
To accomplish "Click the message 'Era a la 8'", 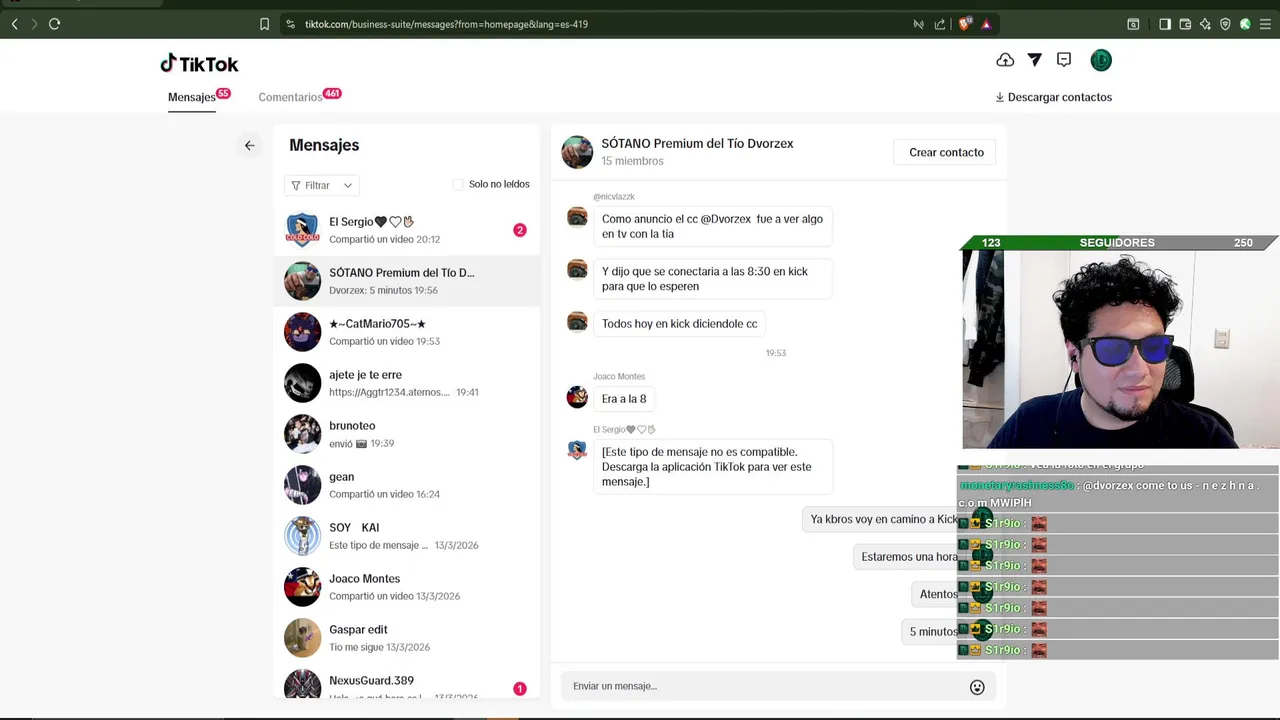I will click(x=624, y=399).
